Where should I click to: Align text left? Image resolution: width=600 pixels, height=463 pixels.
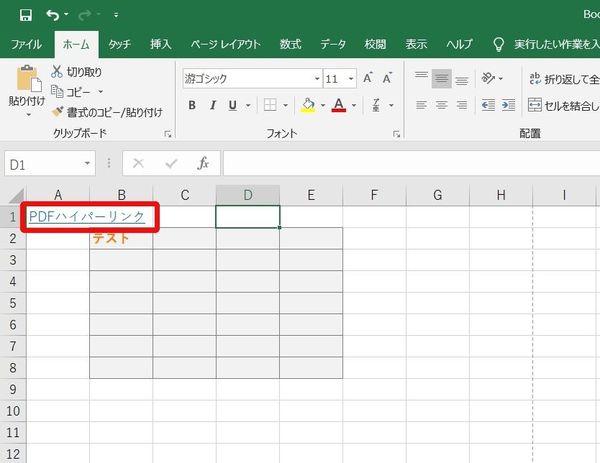(421, 105)
